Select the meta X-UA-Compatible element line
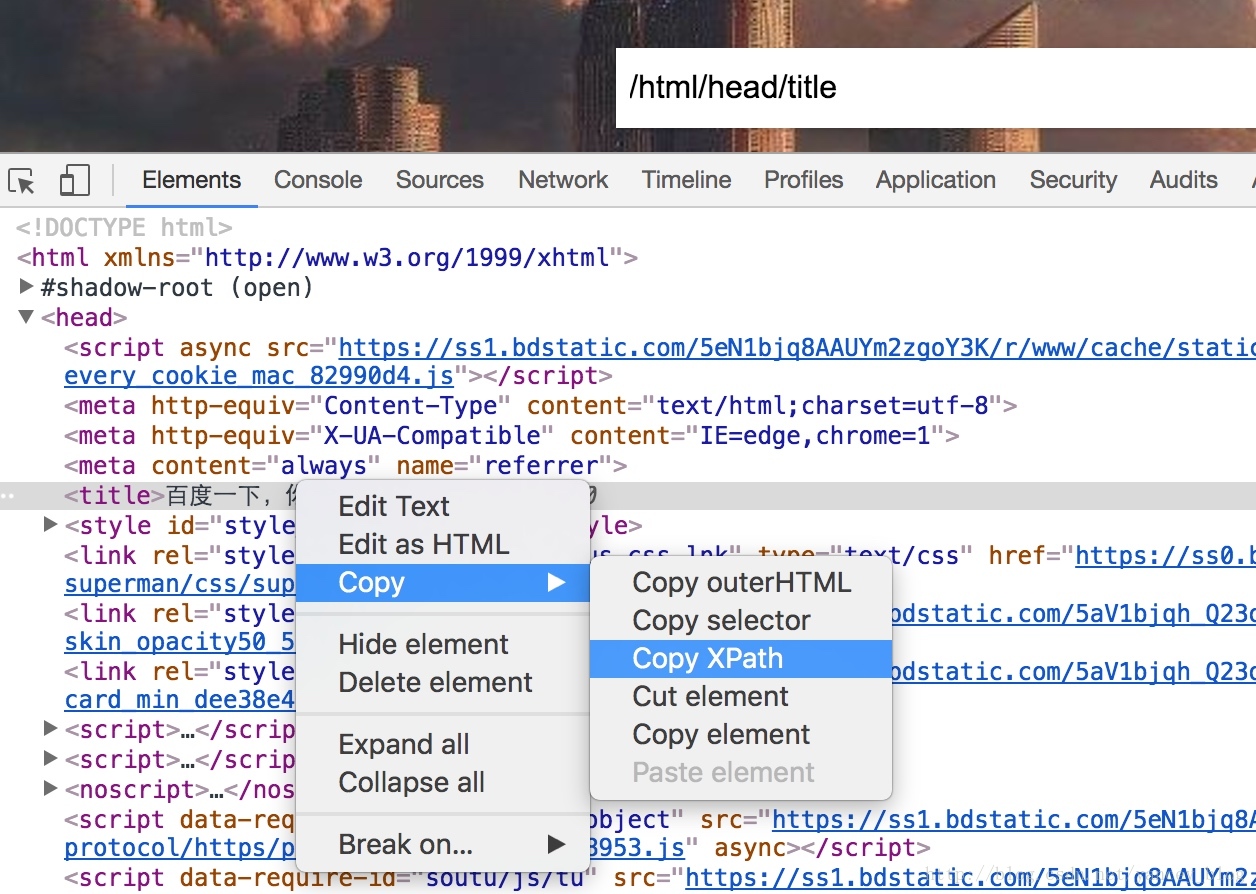The width and height of the screenshot is (1256, 894). (512, 435)
